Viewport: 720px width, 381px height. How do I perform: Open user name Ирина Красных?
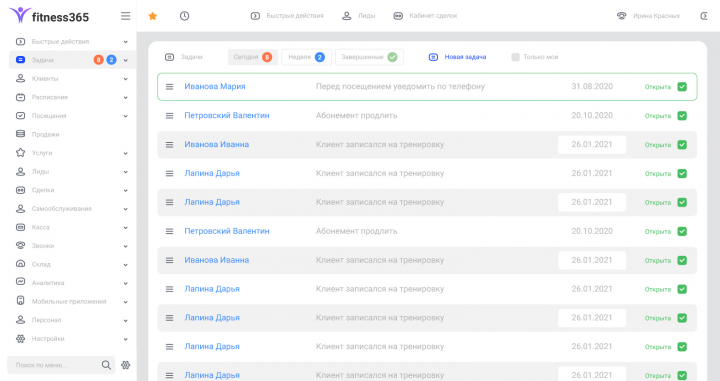click(x=656, y=16)
